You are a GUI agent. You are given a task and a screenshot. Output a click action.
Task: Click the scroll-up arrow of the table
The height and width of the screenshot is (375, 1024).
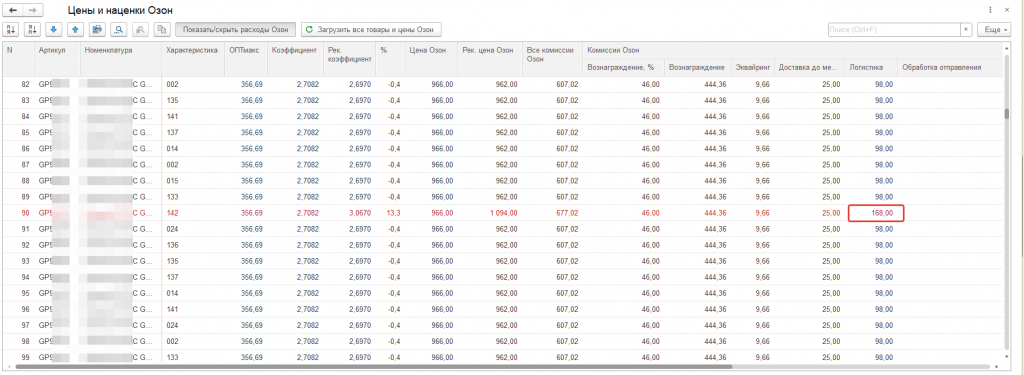1006,47
